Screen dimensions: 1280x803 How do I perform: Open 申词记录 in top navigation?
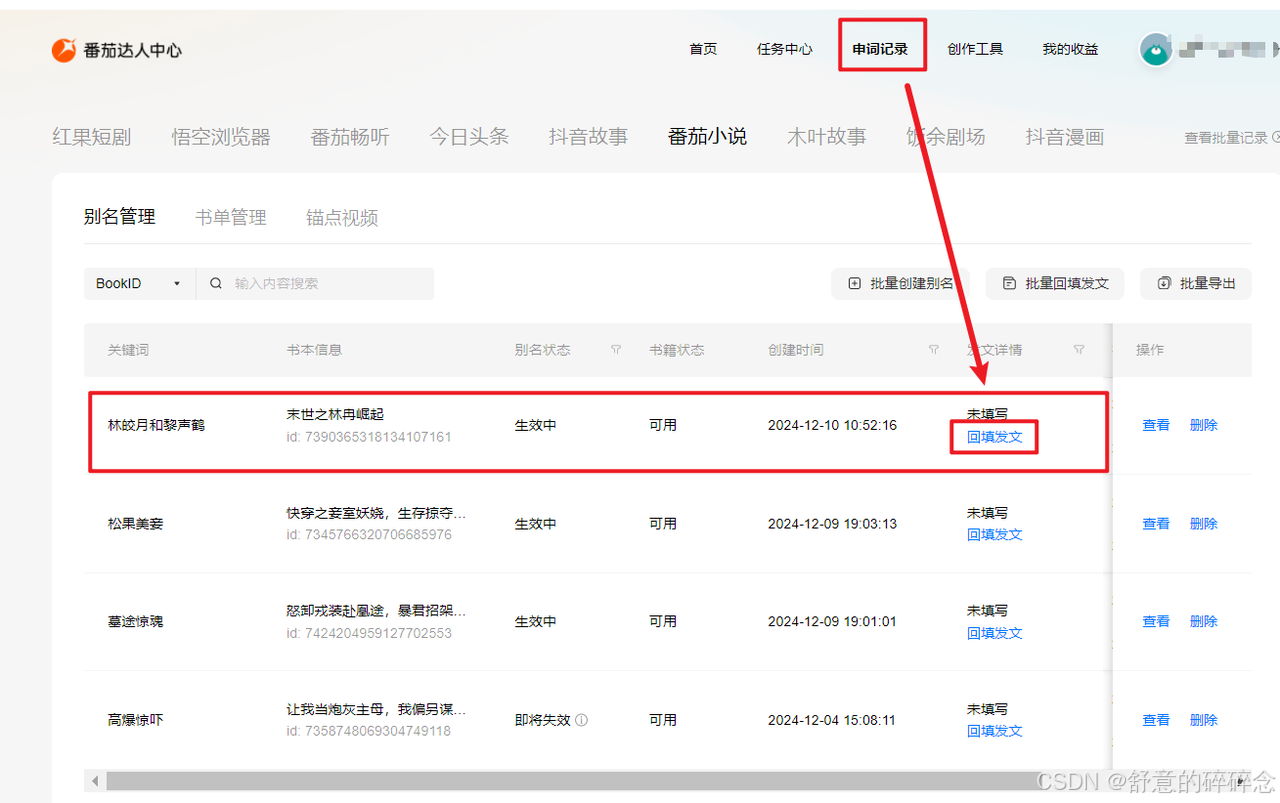[x=880, y=49]
